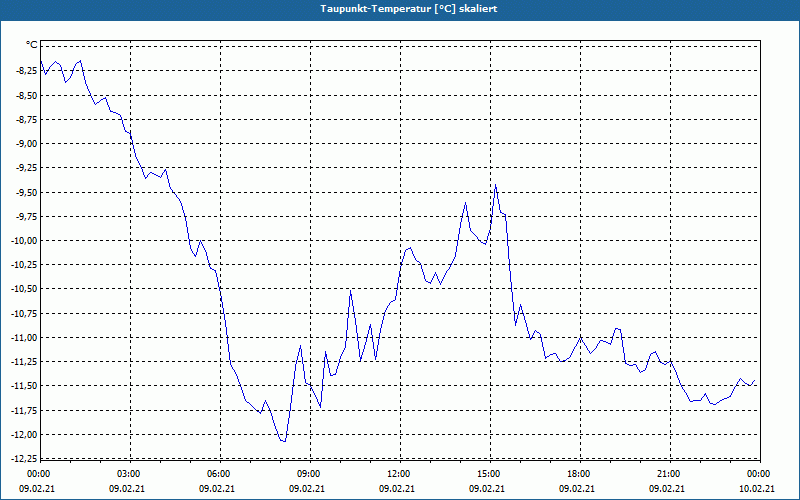Select the 09:00 x-axis time label
The width and height of the screenshot is (800, 500).
[x=310, y=474]
